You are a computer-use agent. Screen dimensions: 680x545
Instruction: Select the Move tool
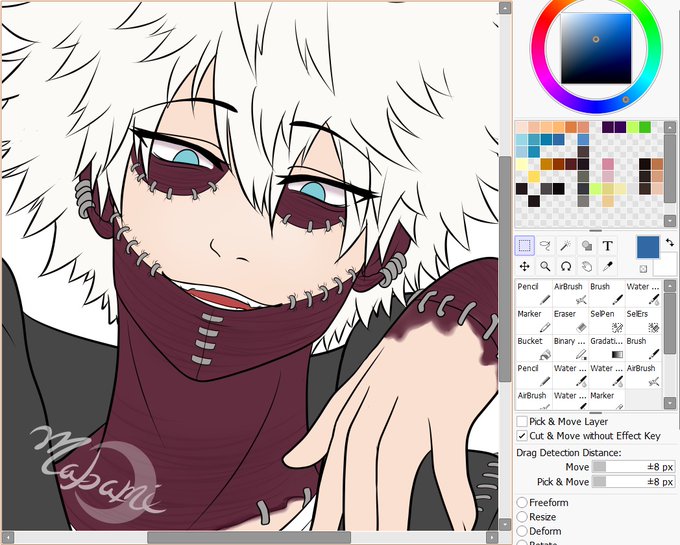[x=524, y=266]
